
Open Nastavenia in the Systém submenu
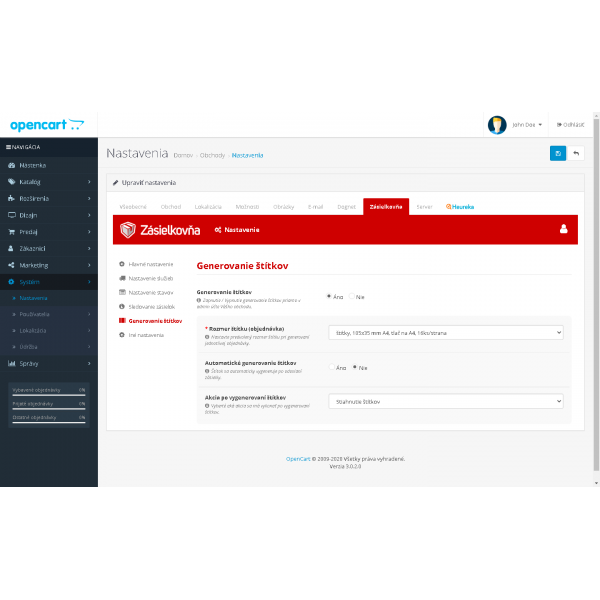point(34,298)
